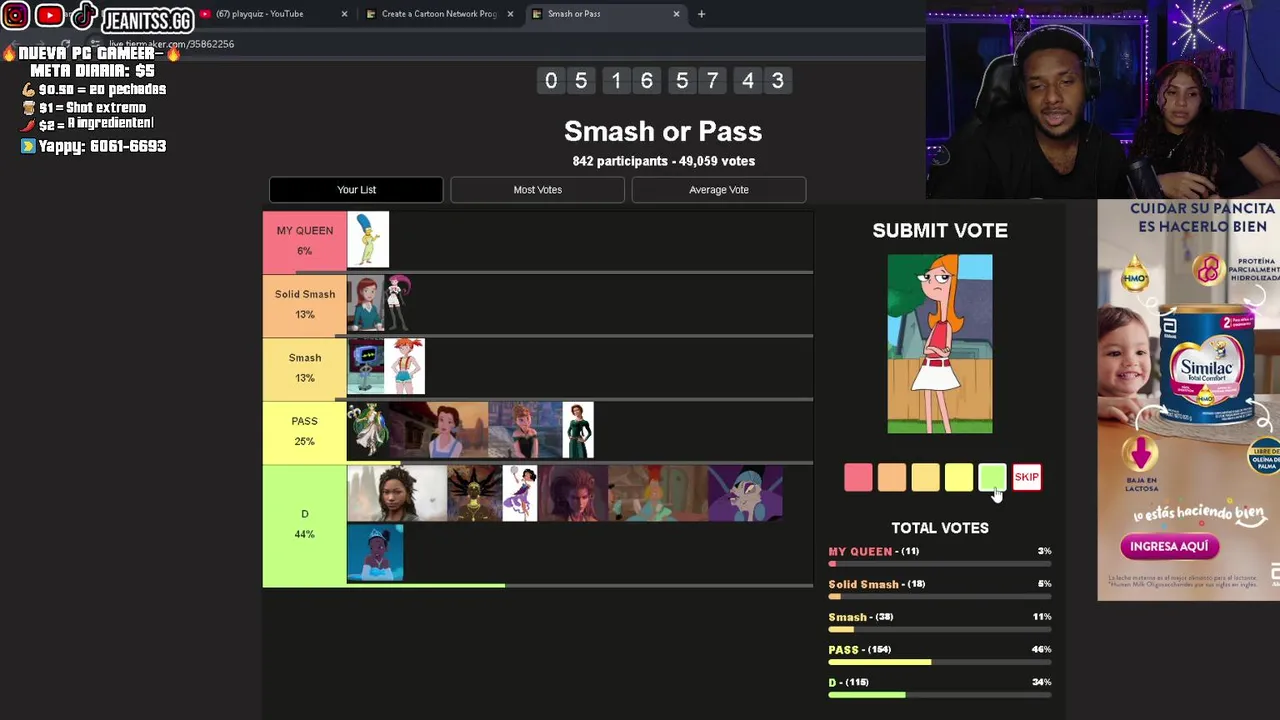This screenshot has width=1280, height=720.
Task: Click the 842 participants vote count text
Action: coord(663,161)
